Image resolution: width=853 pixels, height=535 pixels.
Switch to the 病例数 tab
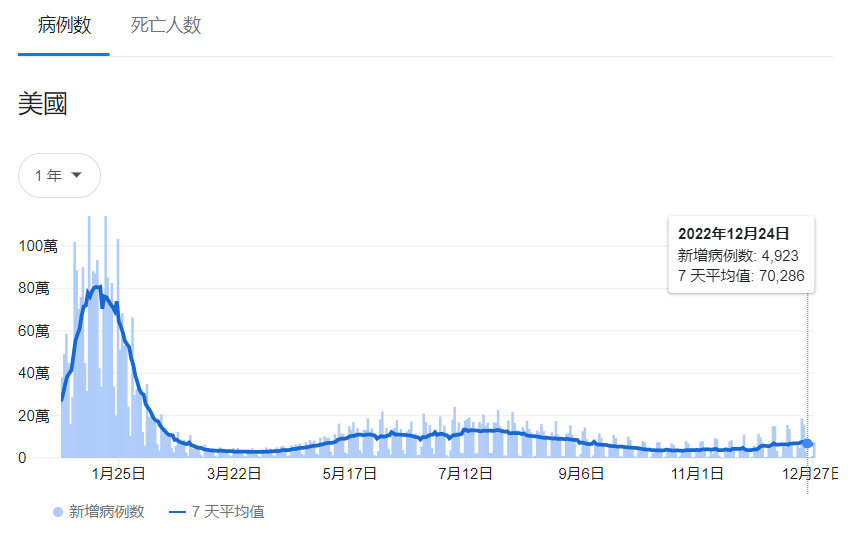point(64,26)
